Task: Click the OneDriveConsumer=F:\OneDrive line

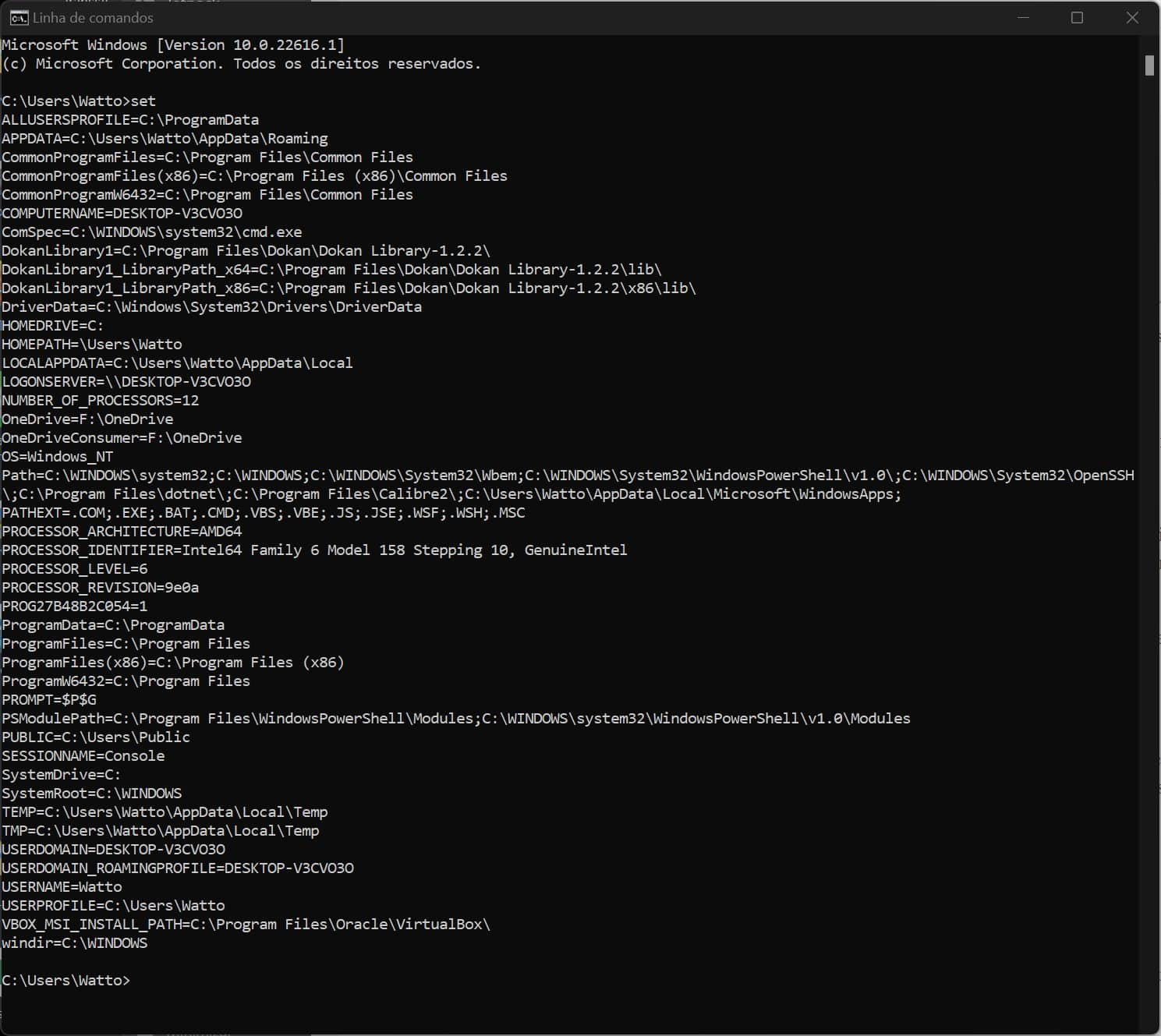Action: (122, 437)
